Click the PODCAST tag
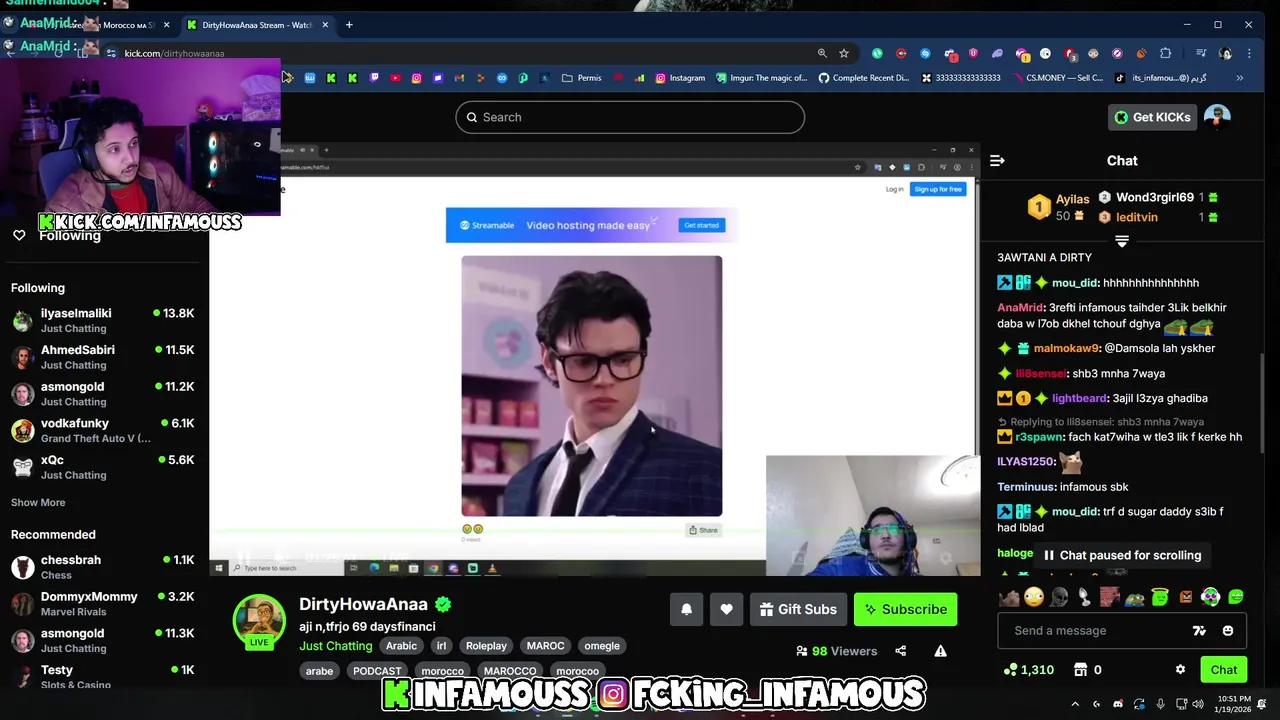Viewport: 1280px width, 720px height. 377,671
